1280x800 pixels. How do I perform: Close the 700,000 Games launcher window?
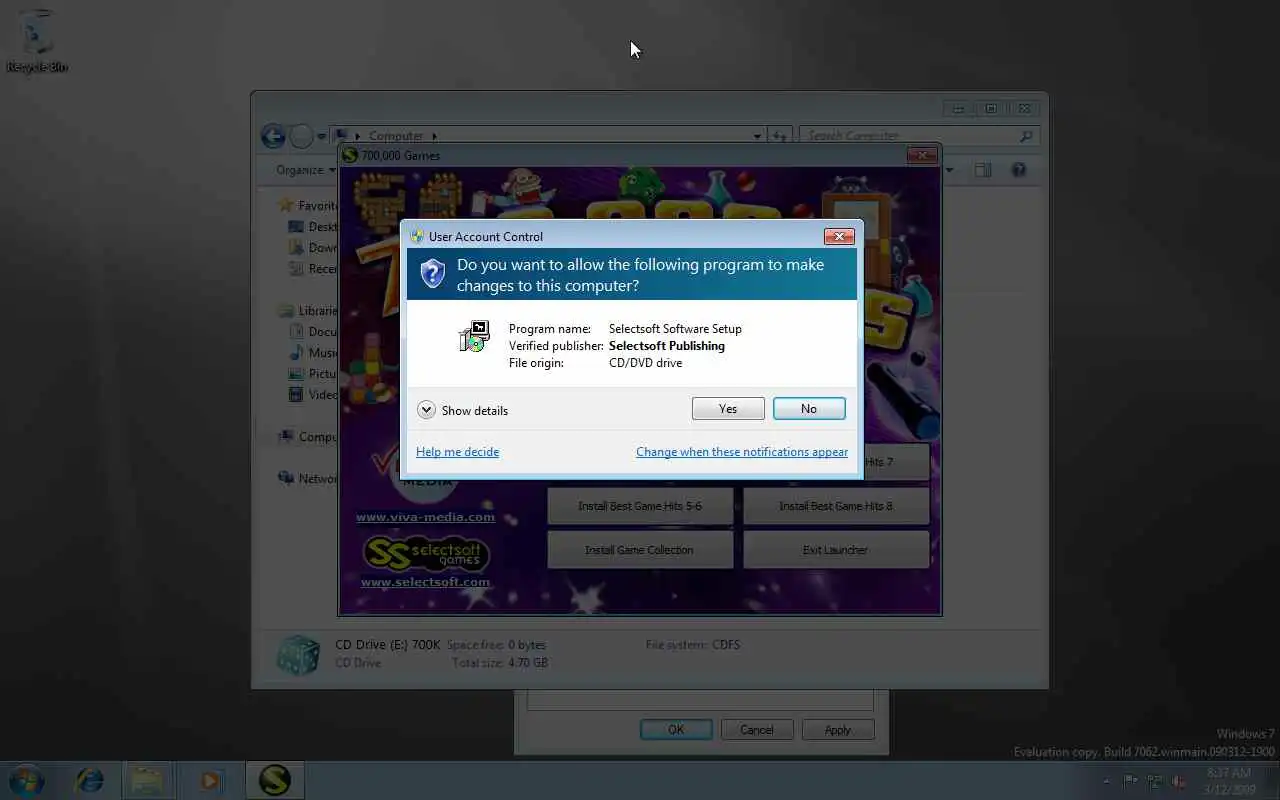(923, 155)
